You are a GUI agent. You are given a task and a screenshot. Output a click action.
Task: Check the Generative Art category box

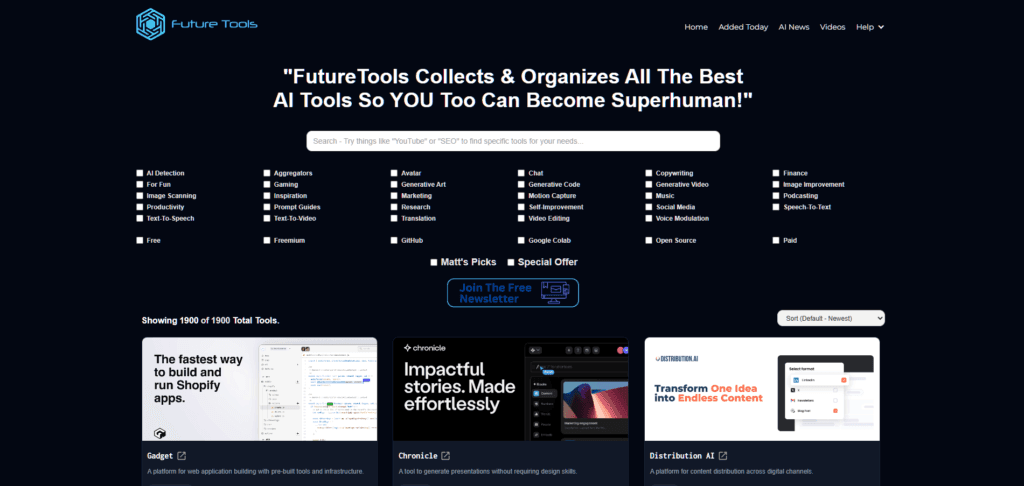pyautogui.click(x=395, y=184)
